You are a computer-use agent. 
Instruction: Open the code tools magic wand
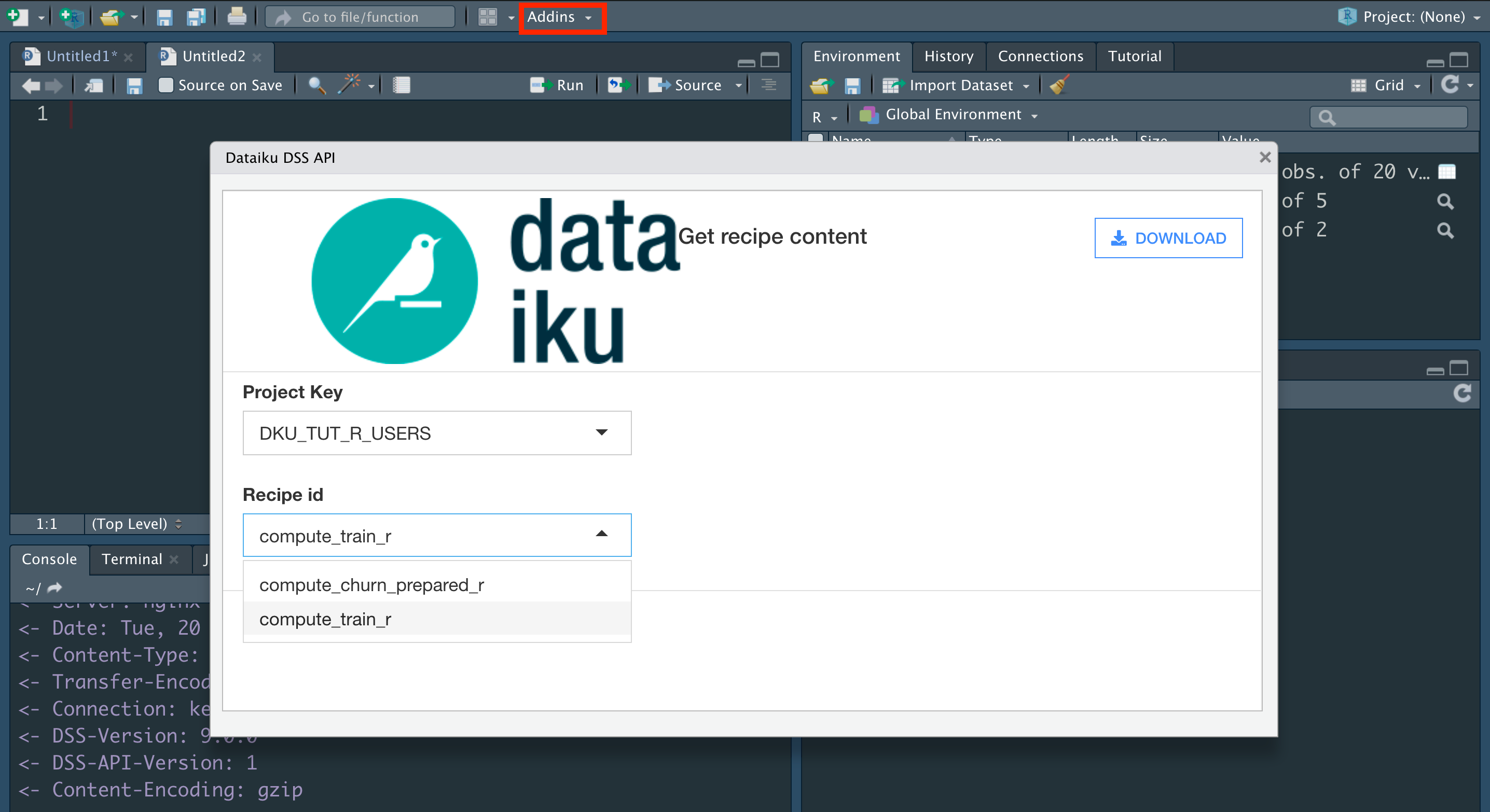click(x=349, y=85)
